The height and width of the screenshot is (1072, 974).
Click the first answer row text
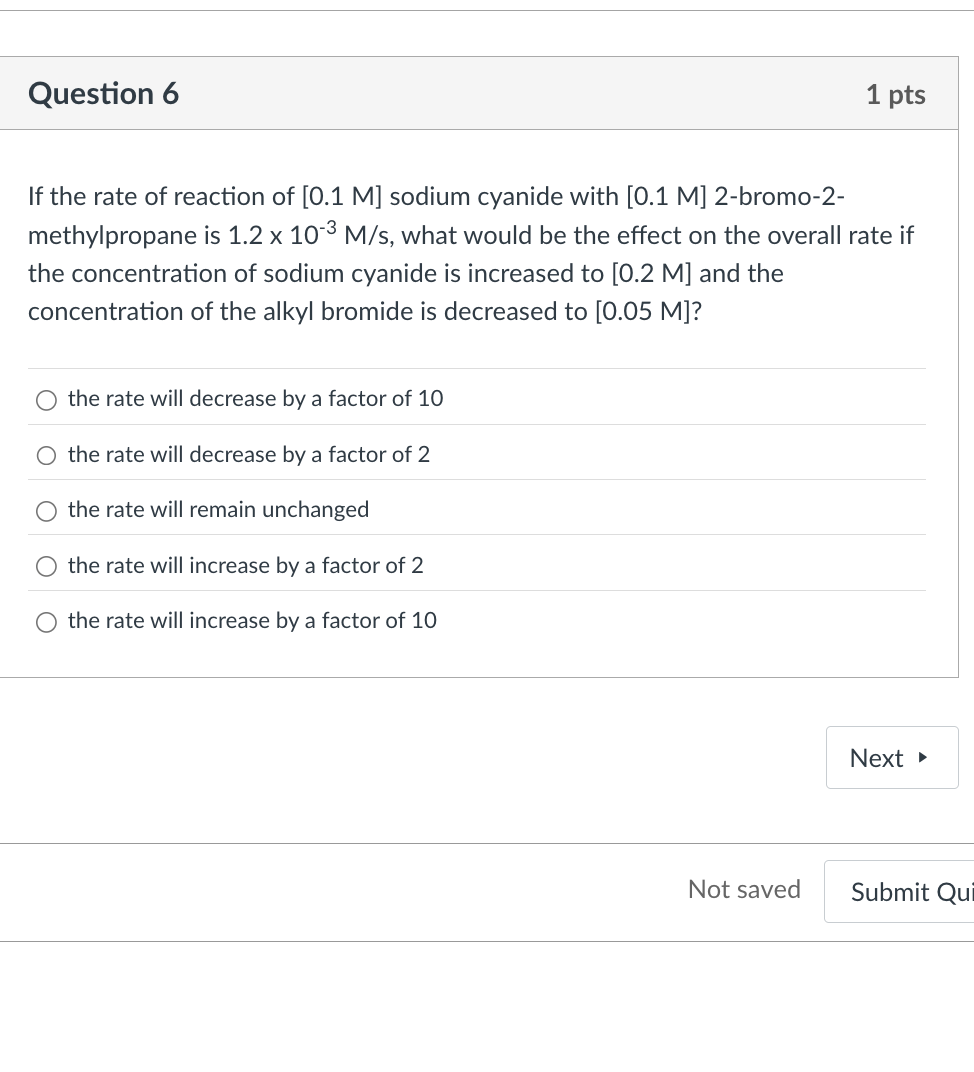click(x=255, y=398)
